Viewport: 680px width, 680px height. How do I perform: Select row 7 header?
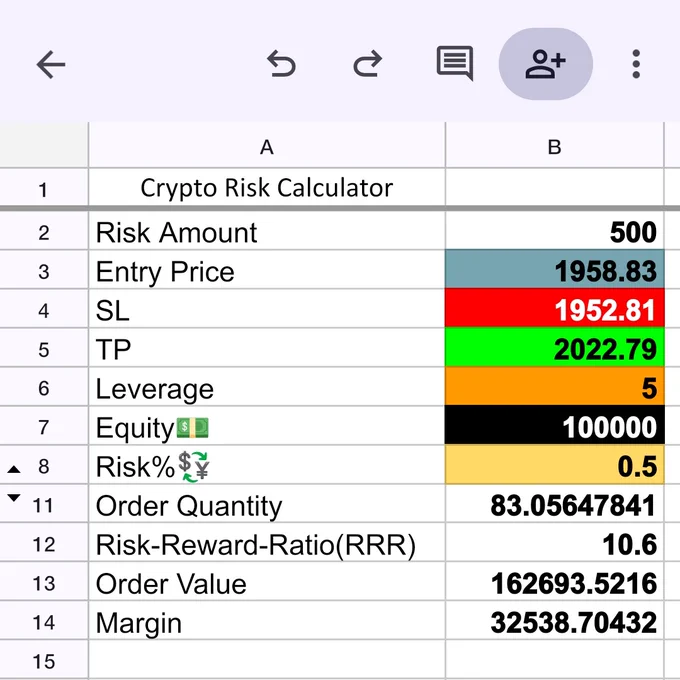pos(44,426)
